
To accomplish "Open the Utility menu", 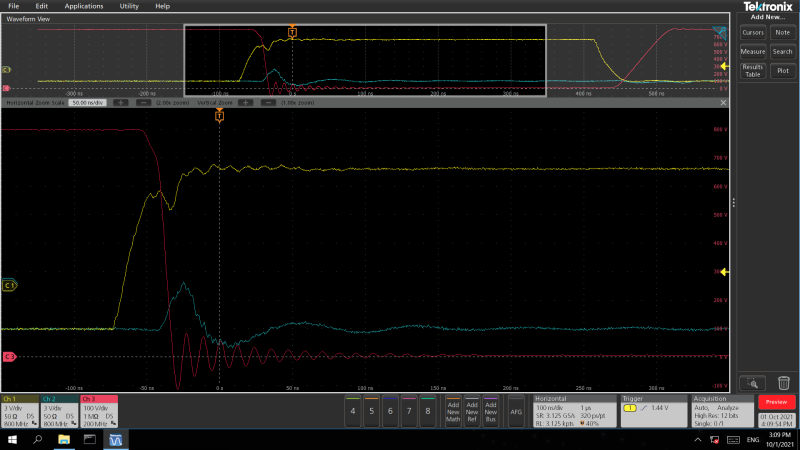I will click(129, 6).
